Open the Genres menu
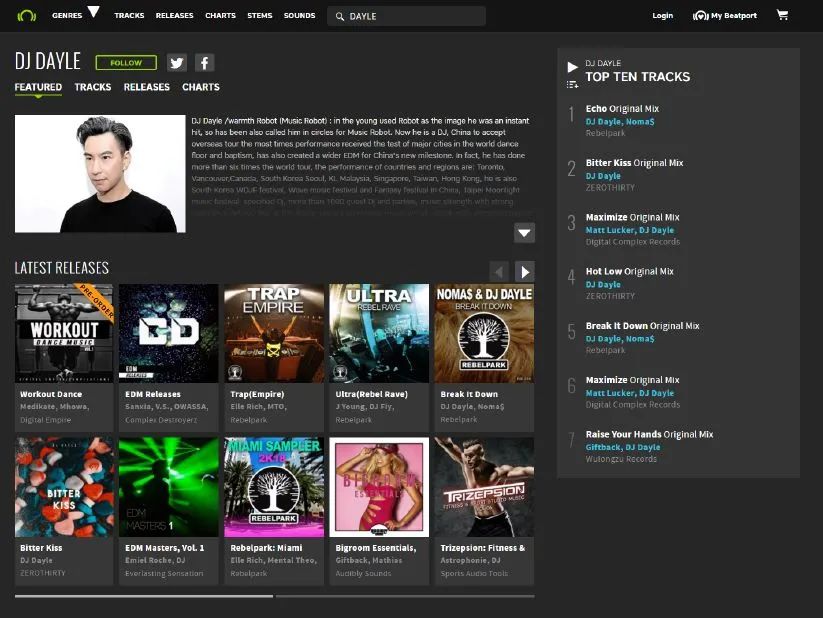 tap(67, 16)
